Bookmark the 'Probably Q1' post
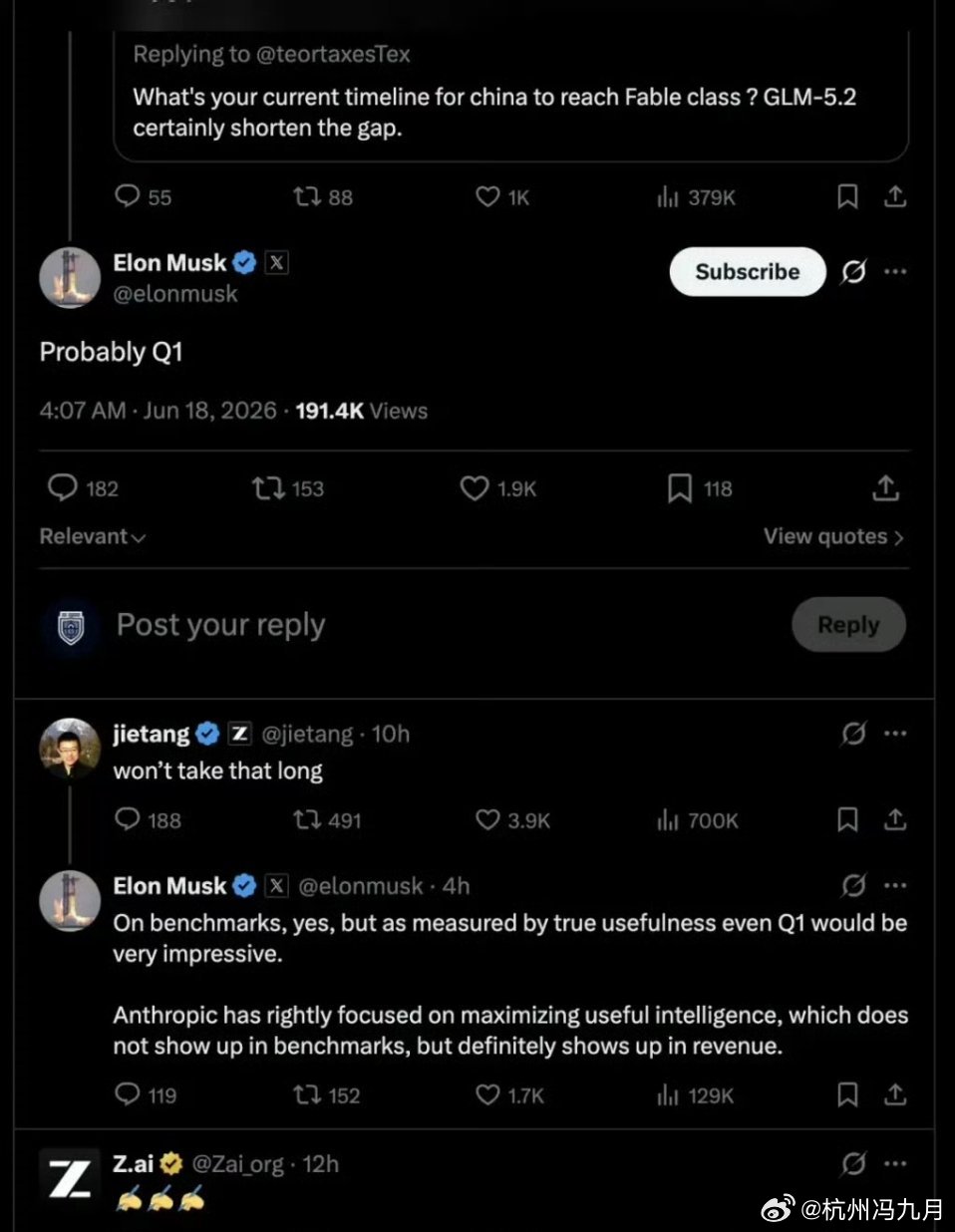The width and height of the screenshot is (955, 1232). tap(698, 488)
